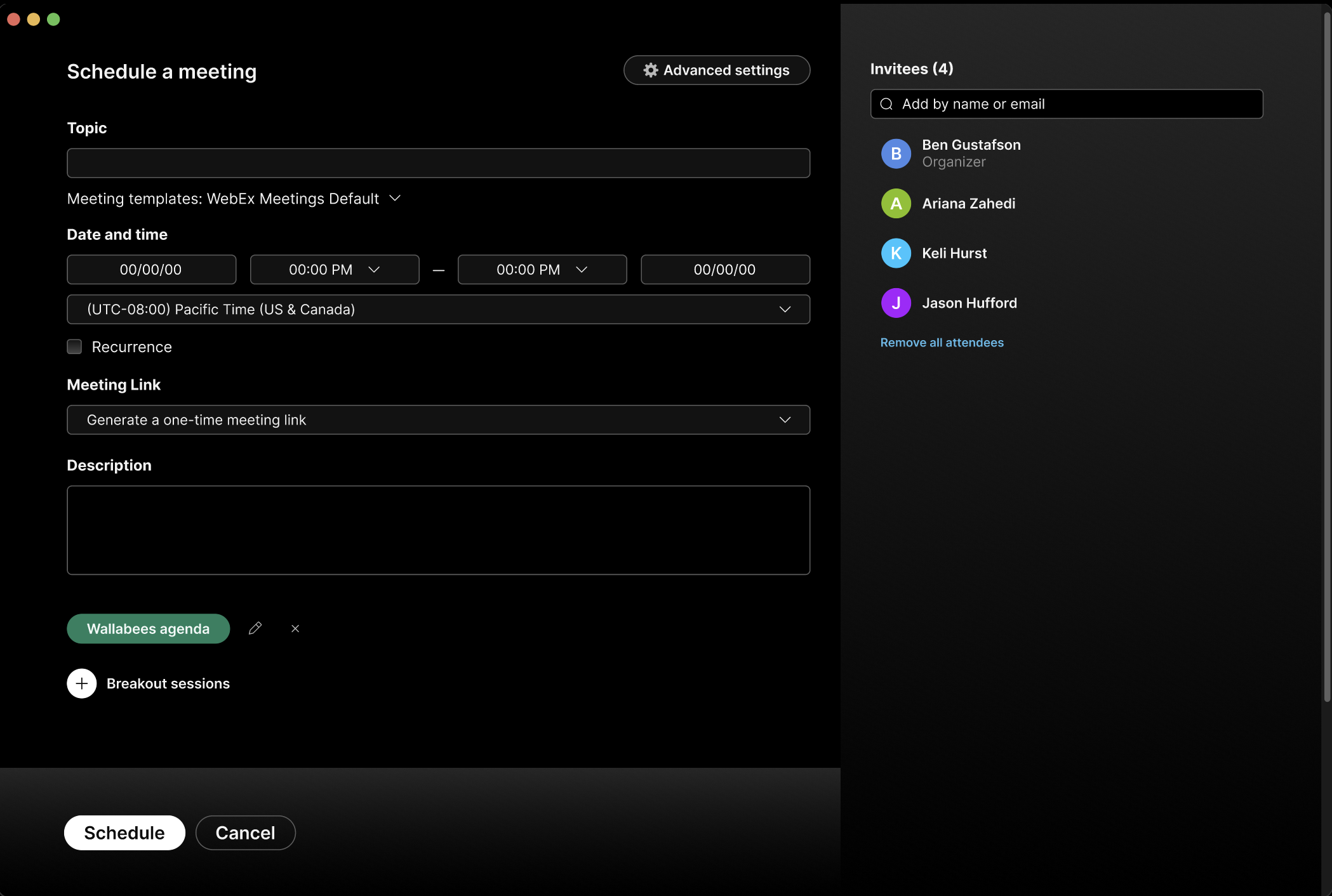Click Remove all attendees
This screenshot has width=1332, height=896.
point(942,342)
